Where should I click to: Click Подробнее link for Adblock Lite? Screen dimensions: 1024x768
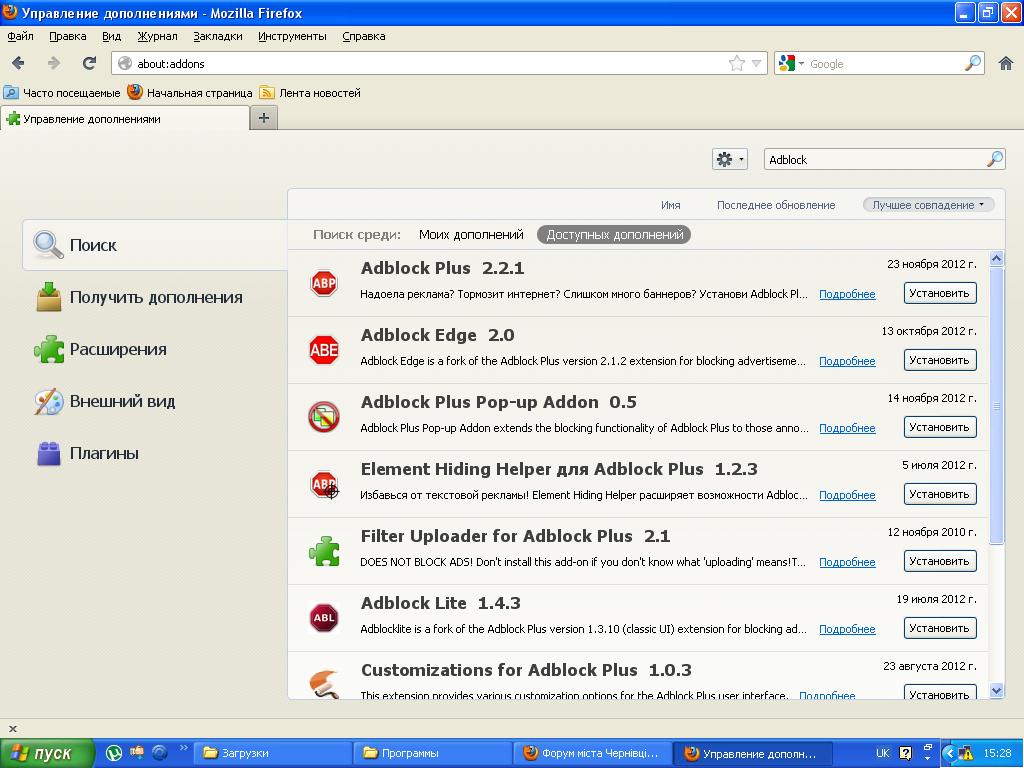(847, 629)
